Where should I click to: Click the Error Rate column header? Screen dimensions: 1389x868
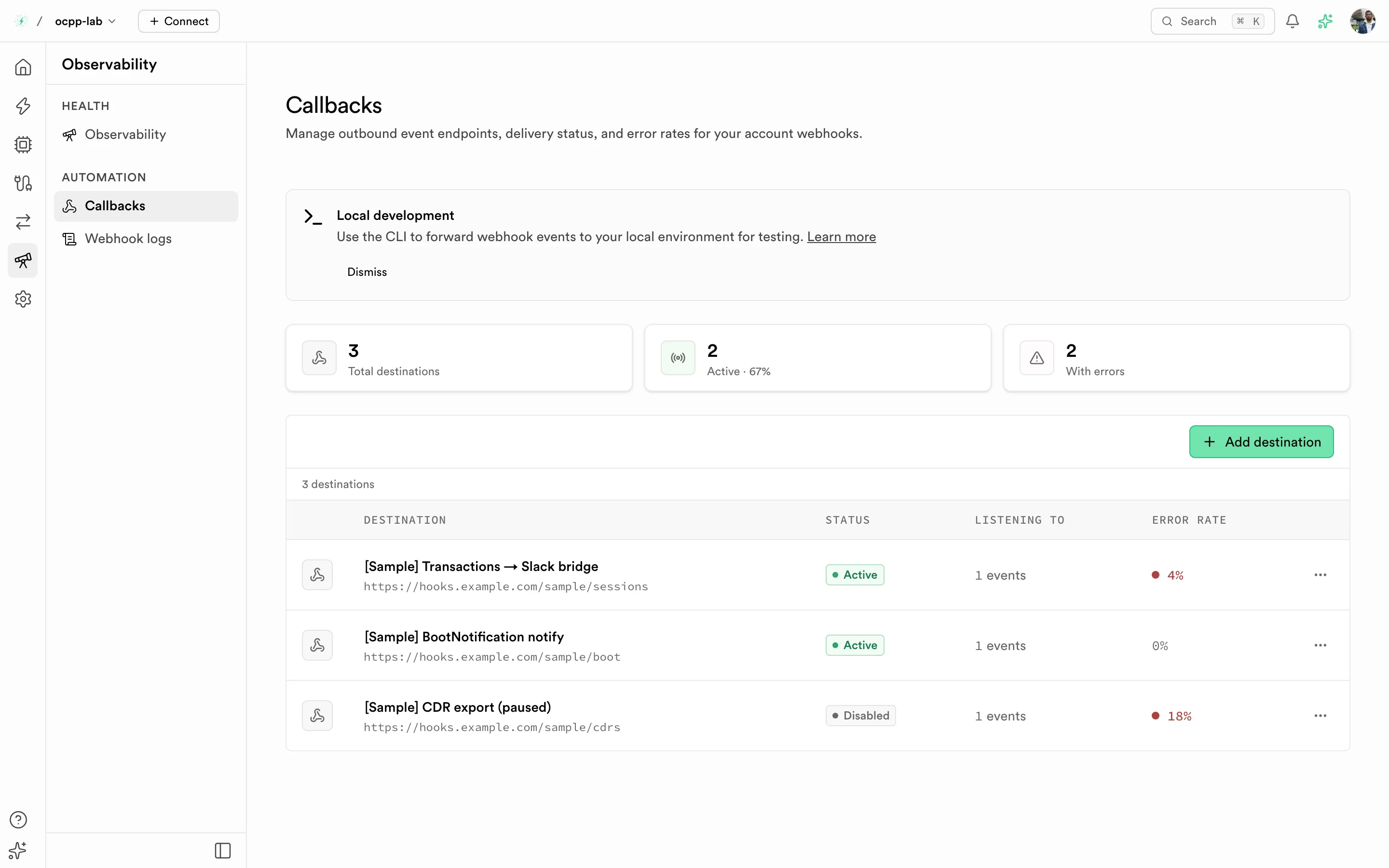point(1189,520)
